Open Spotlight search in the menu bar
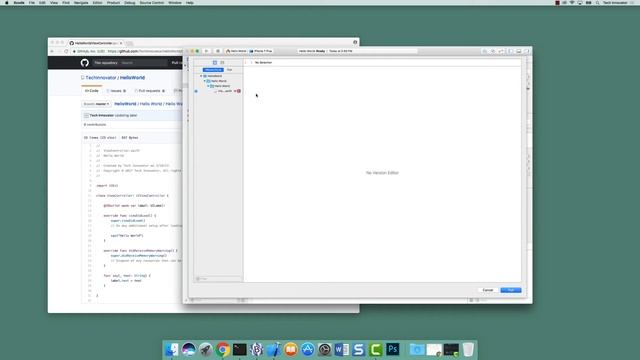This screenshot has width=640, height=360. click(598, 2)
